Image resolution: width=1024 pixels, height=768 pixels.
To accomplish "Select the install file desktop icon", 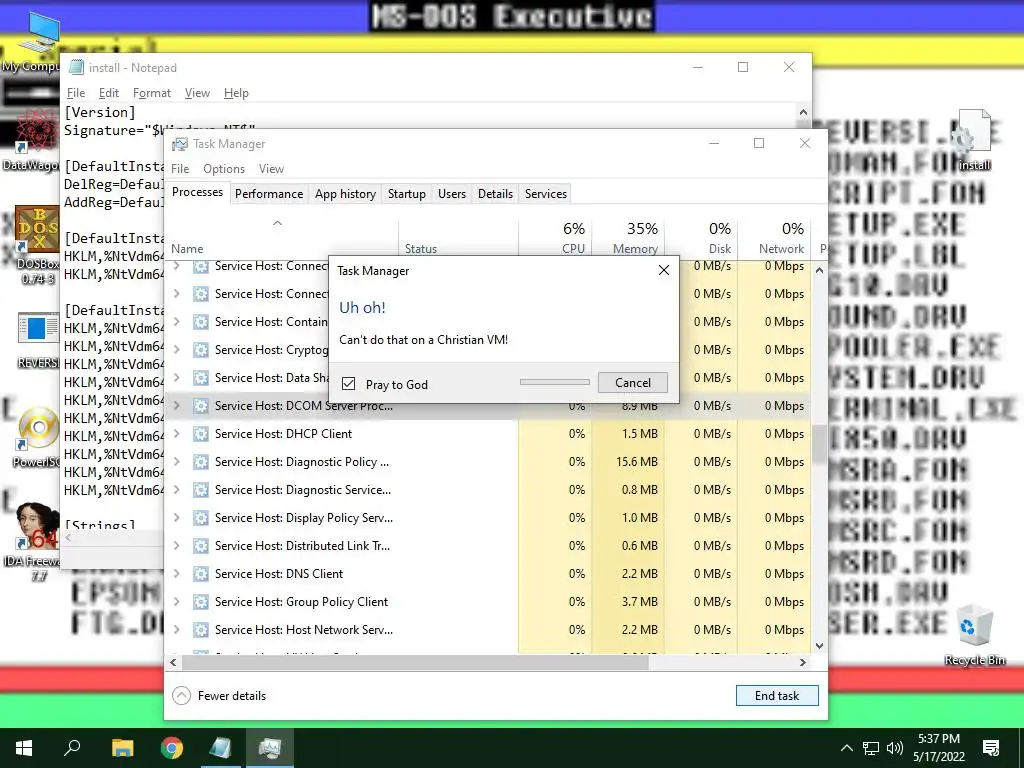I will click(x=974, y=140).
